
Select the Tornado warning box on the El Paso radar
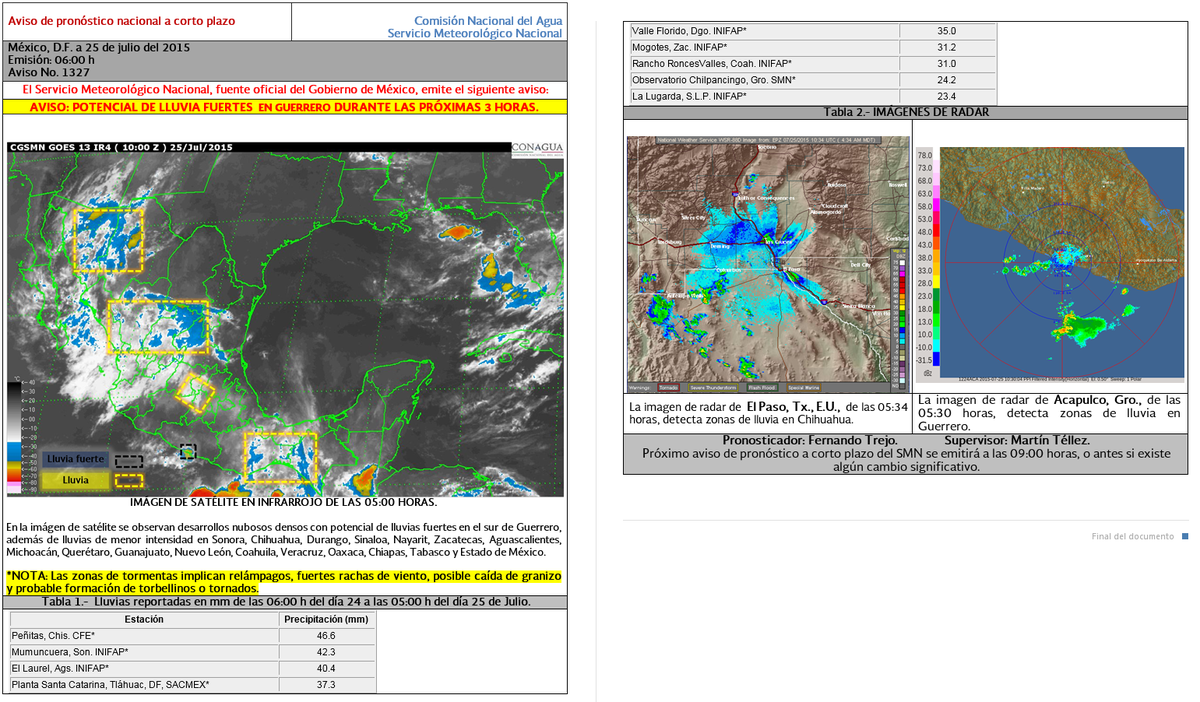pos(667,387)
